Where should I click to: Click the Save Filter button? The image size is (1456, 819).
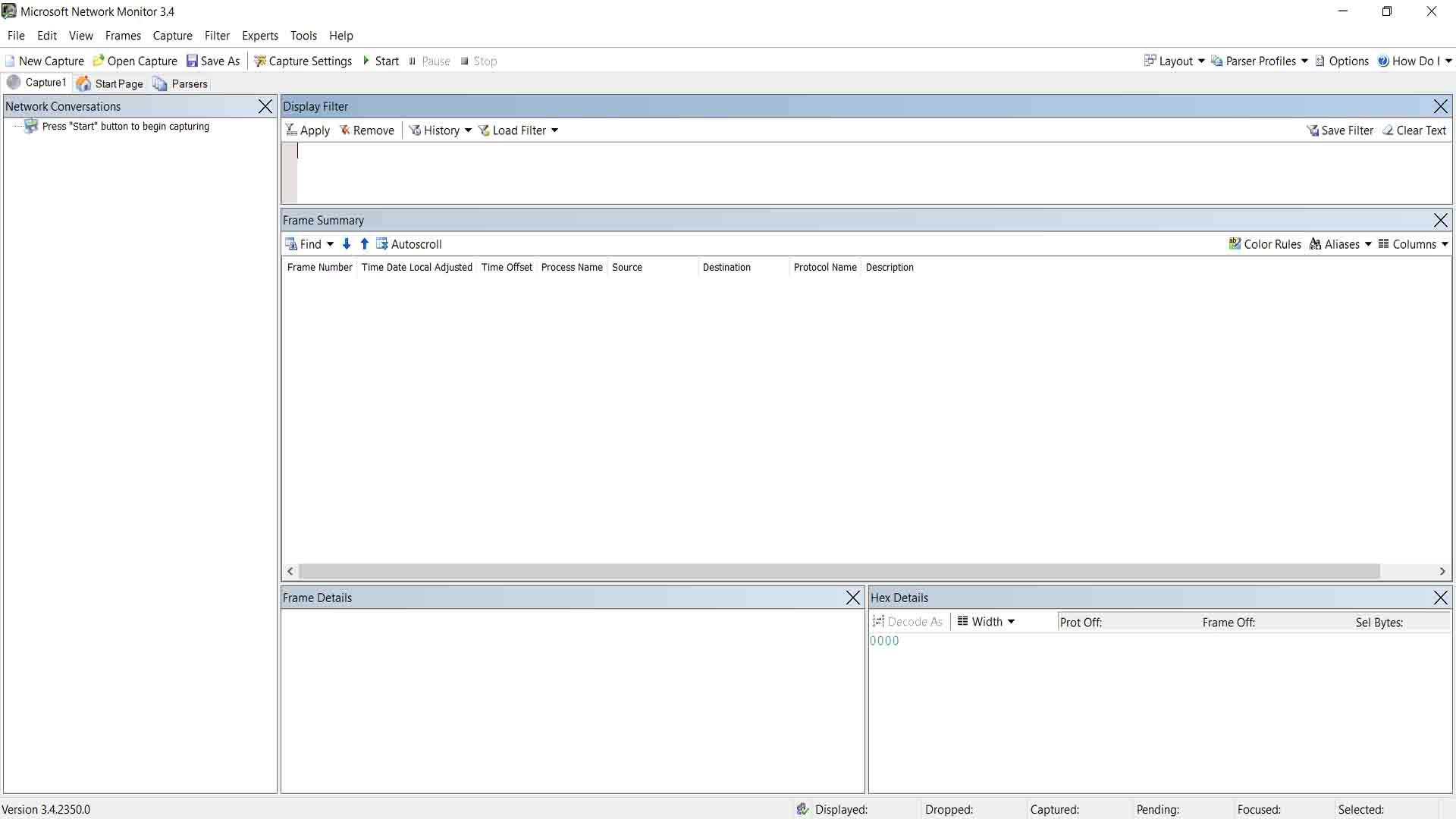(x=1339, y=130)
